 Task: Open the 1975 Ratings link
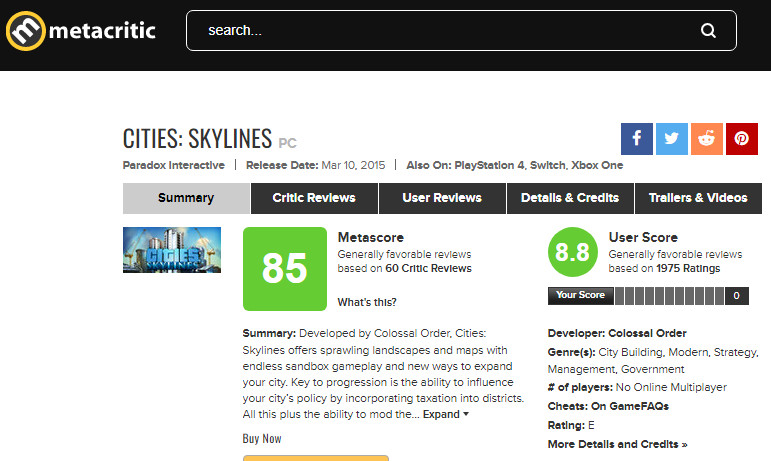[688, 268]
